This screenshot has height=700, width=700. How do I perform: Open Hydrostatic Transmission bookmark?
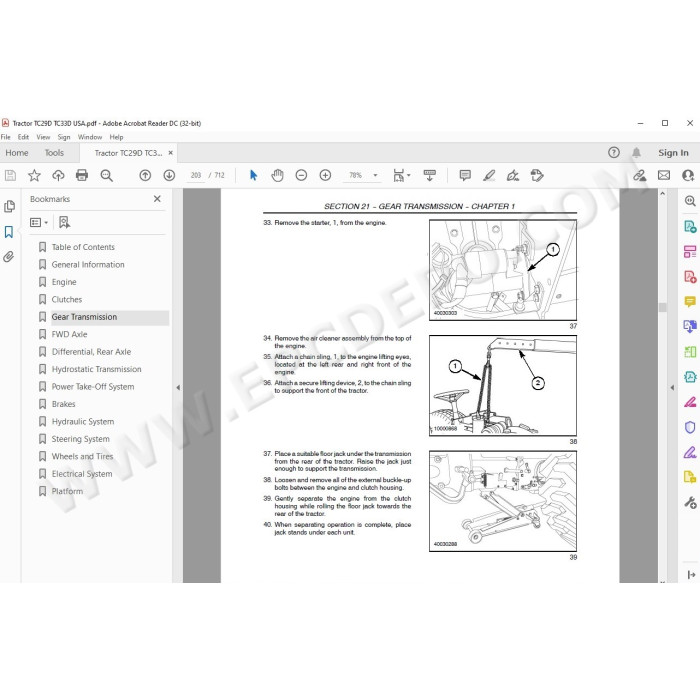96,369
